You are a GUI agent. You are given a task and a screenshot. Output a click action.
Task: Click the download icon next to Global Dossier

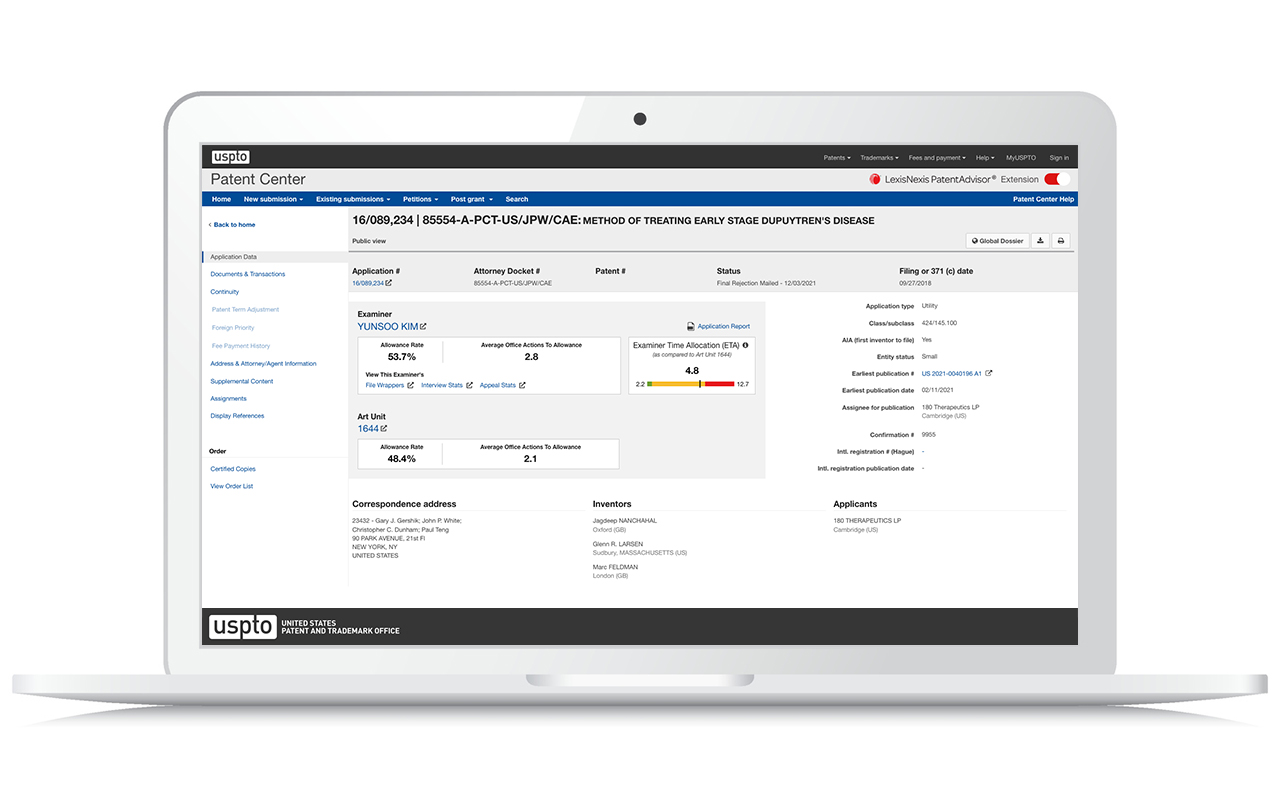coord(1041,241)
